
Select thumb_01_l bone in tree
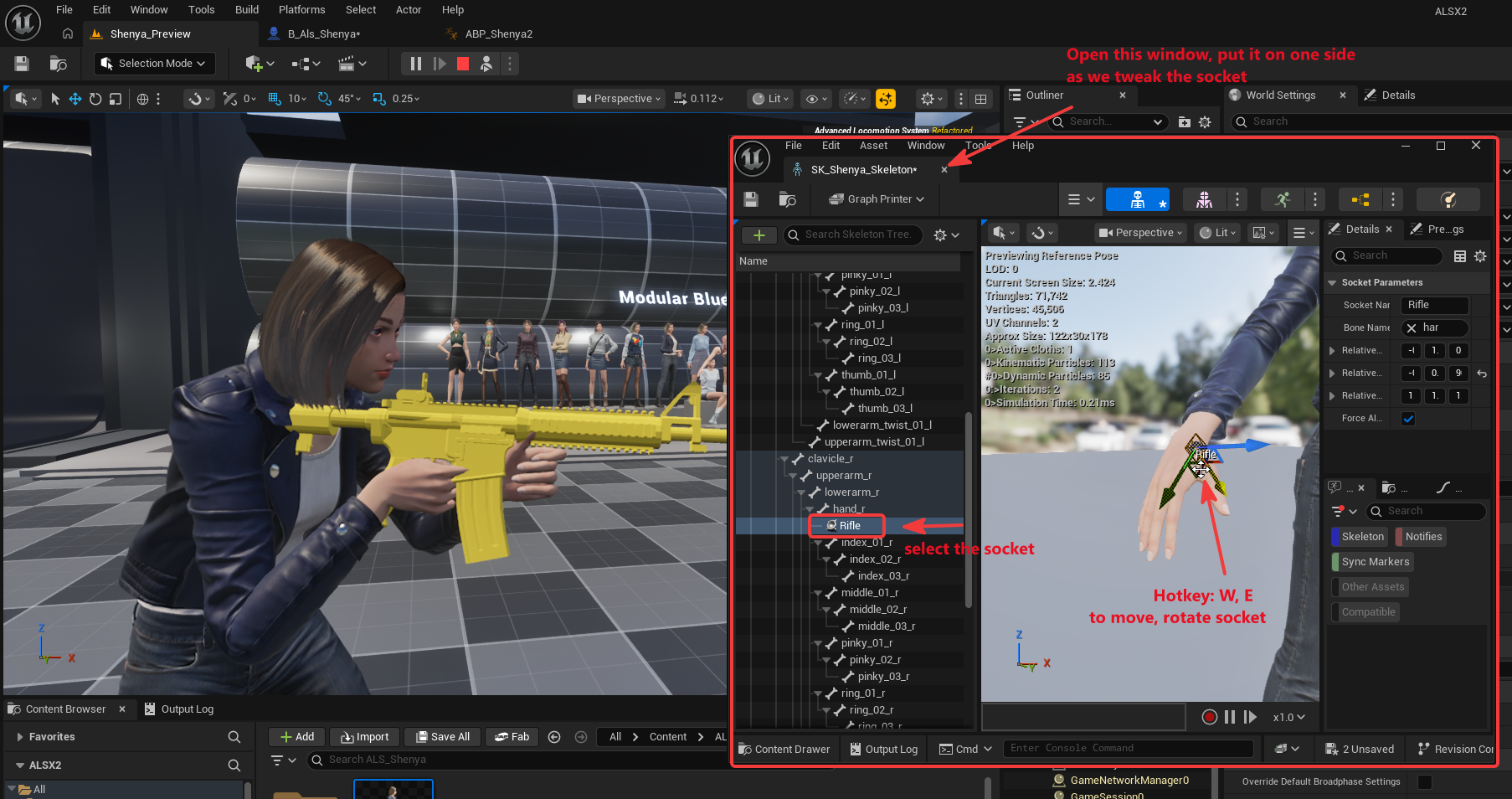coord(868,375)
